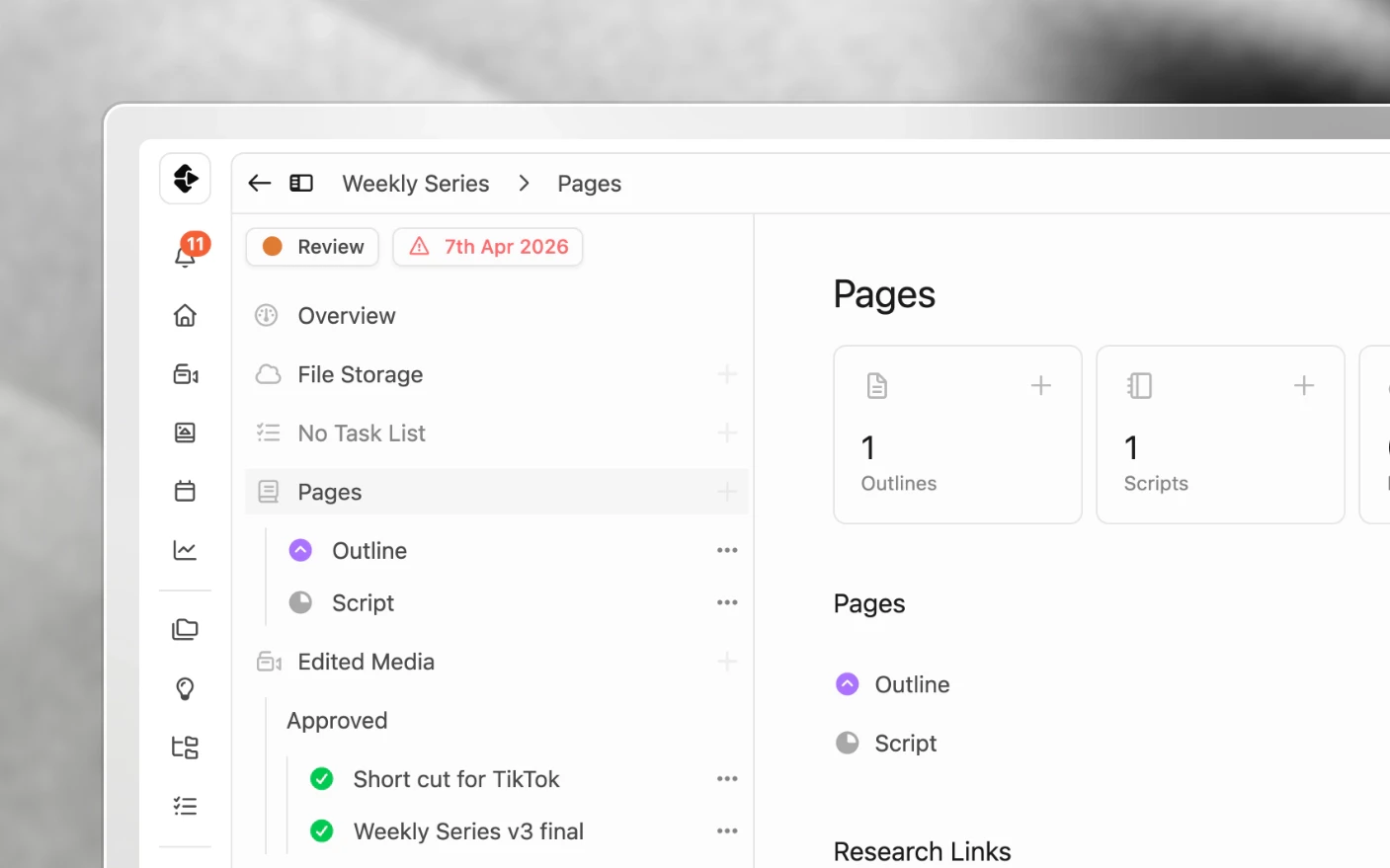The height and width of the screenshot is (868, 1390).
Task: Select Pages in the sidebar
Action: pos(496,492)
